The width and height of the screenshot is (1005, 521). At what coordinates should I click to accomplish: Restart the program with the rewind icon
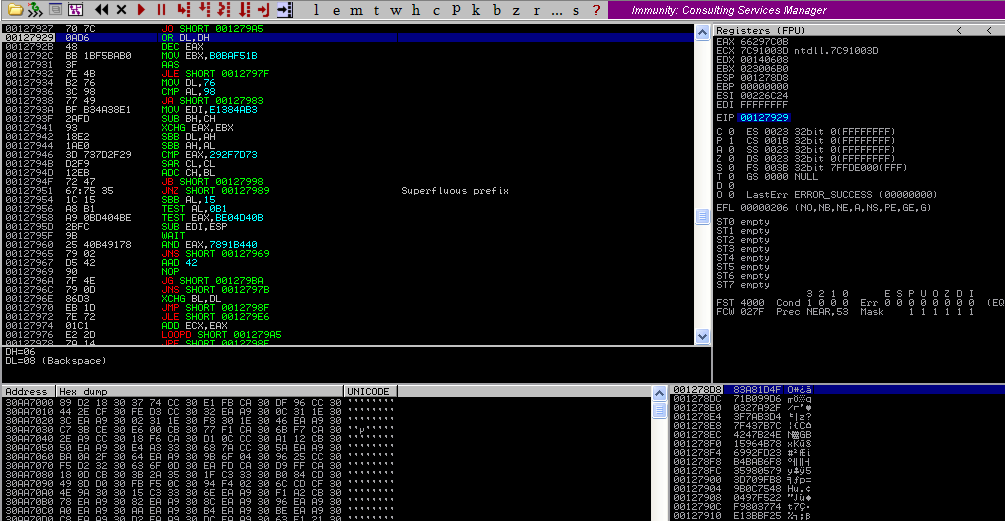104,10
